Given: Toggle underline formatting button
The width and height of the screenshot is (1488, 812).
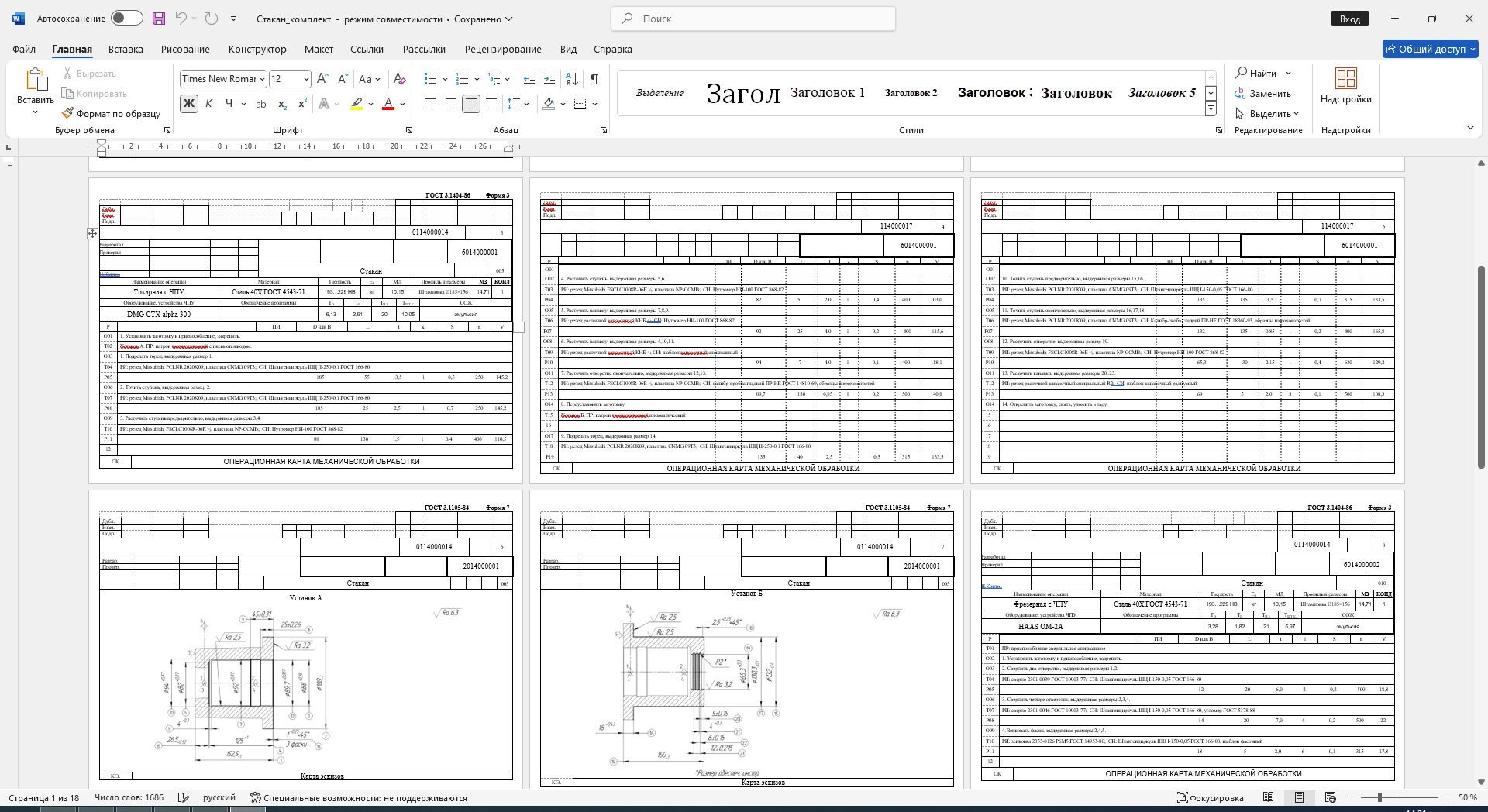Looking at the screenshot, I should (x=229, y=104).
